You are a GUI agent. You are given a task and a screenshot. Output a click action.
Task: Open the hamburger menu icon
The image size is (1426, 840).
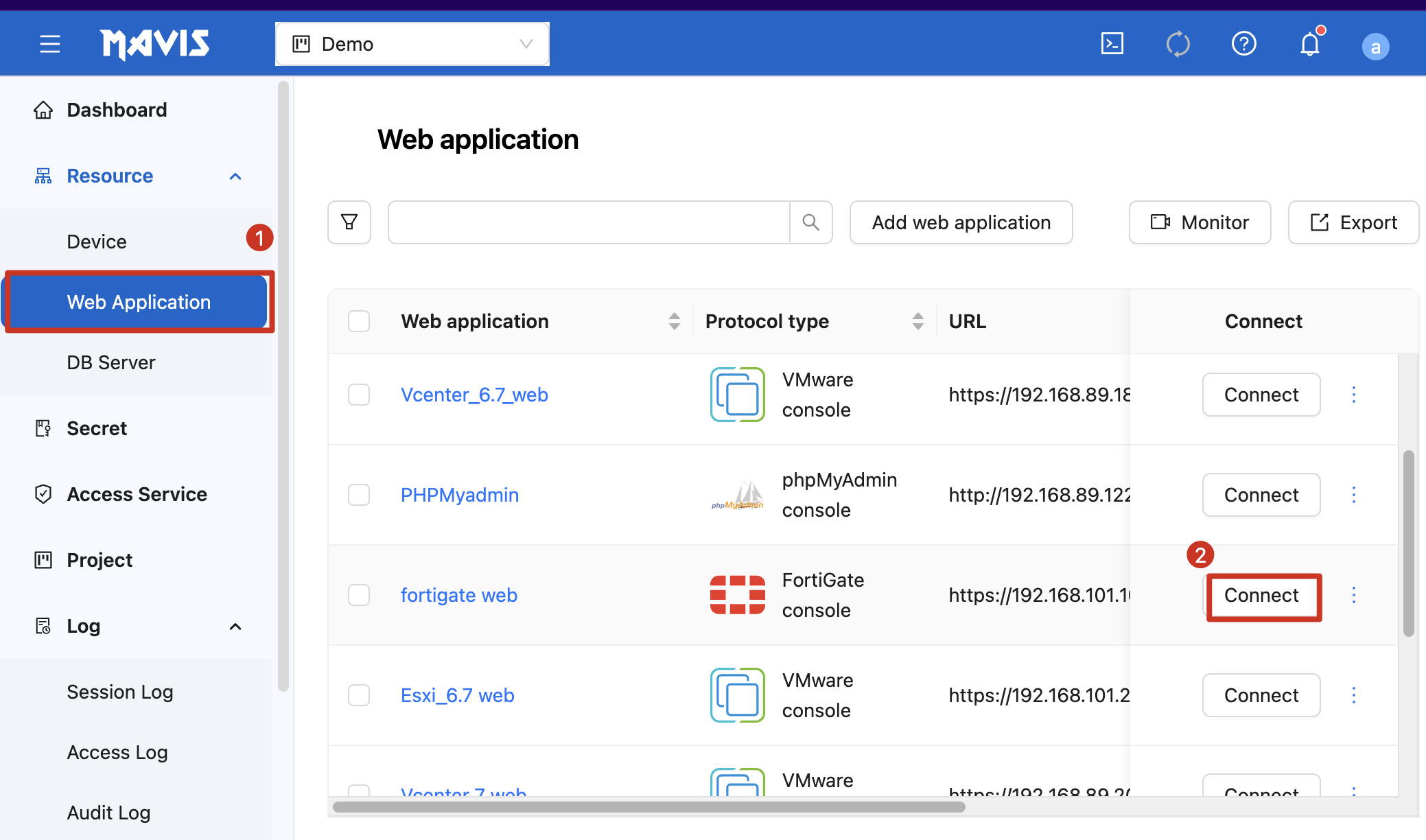(x=49, y=45)
